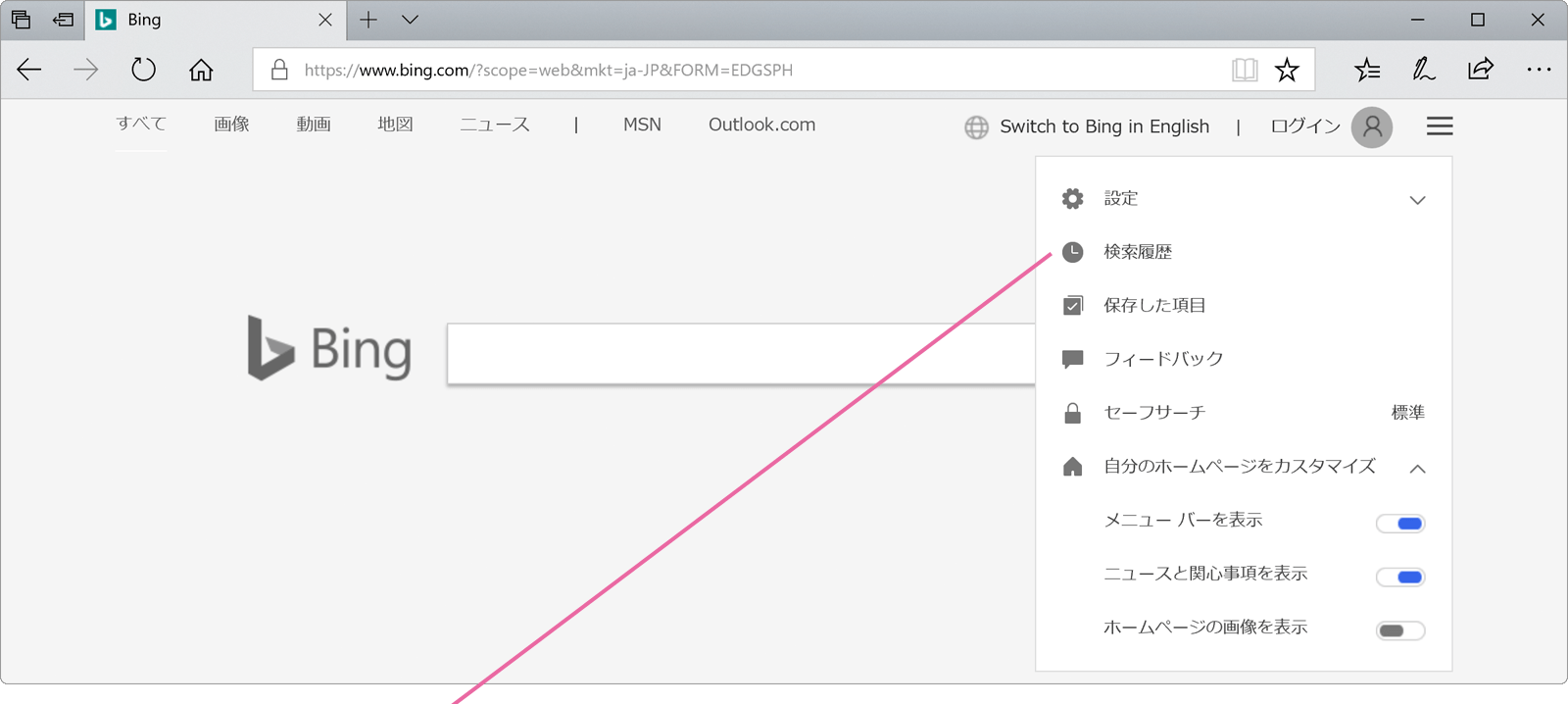Open 保存した項目 menu entry
Screen dimensions: 1568x704
[x=1244, y=306]
